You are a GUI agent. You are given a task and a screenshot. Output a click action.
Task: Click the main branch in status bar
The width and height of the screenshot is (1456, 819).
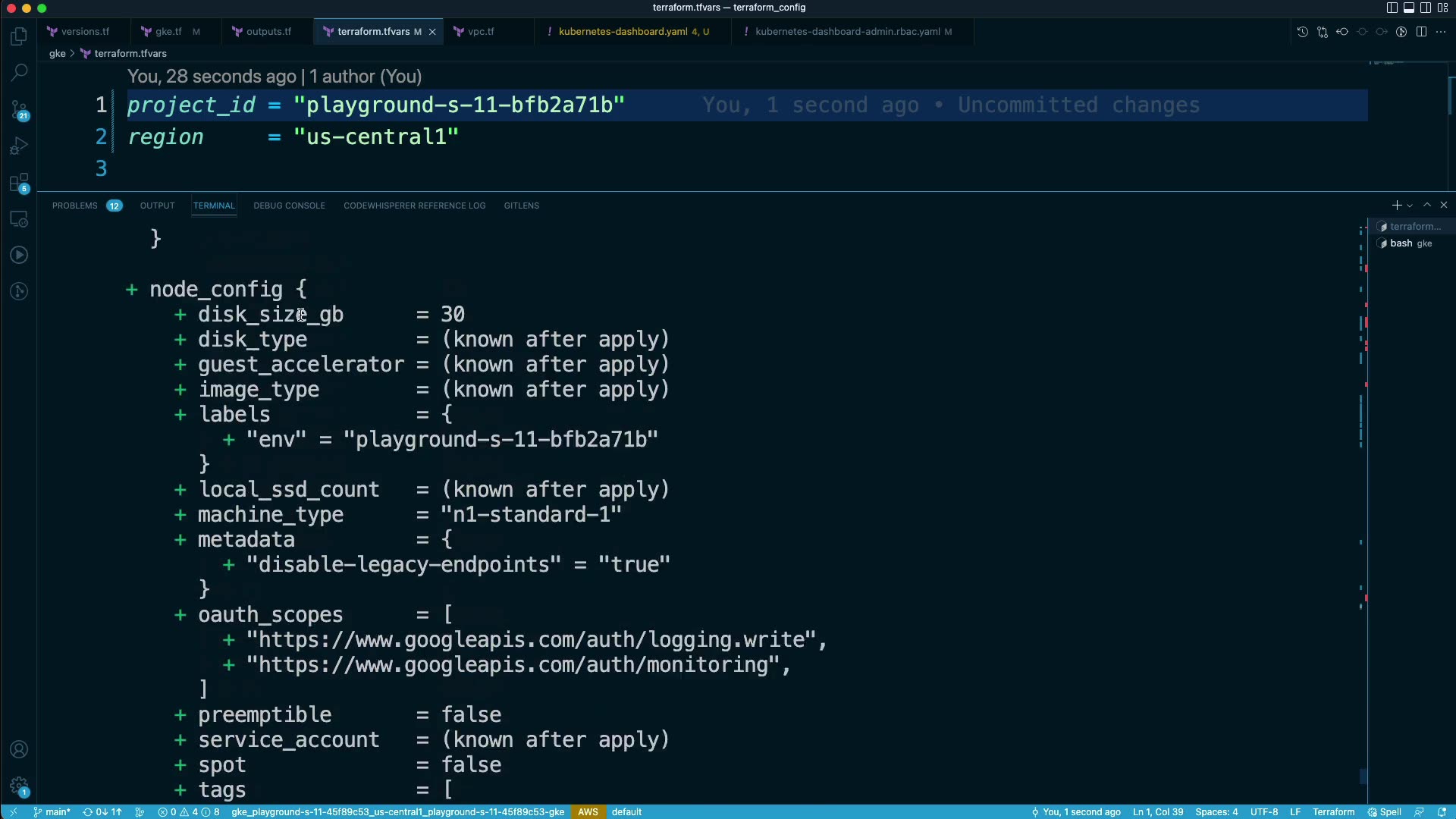point(52,812)
